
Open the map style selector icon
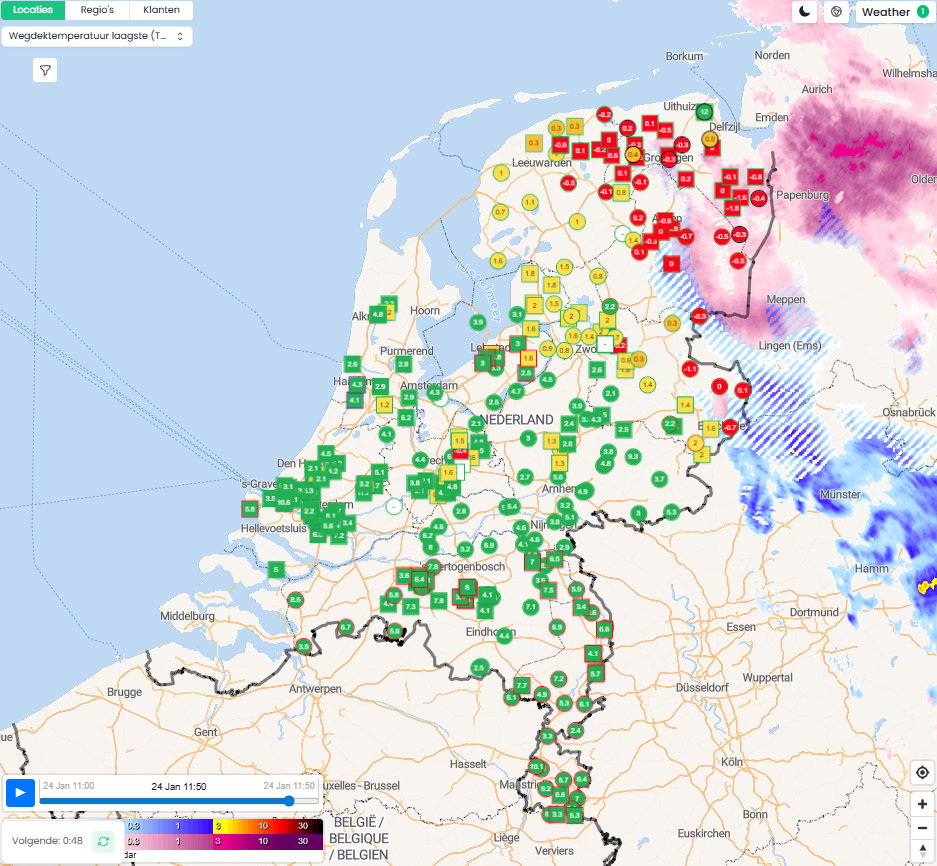pos(837,11)
